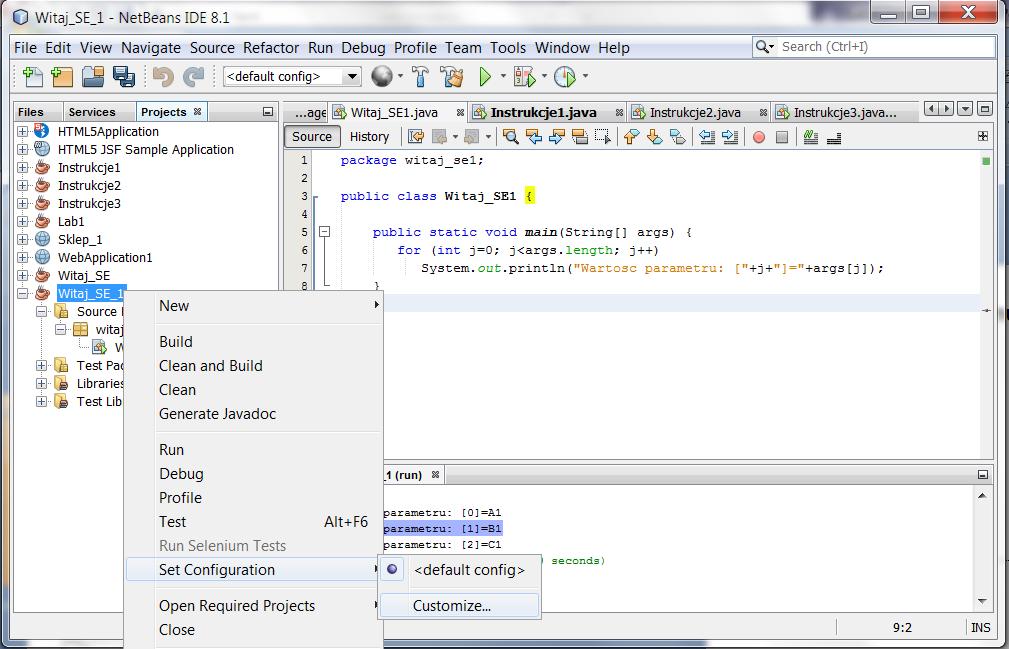Click the New File toolbar icon

tap(32, 77)
